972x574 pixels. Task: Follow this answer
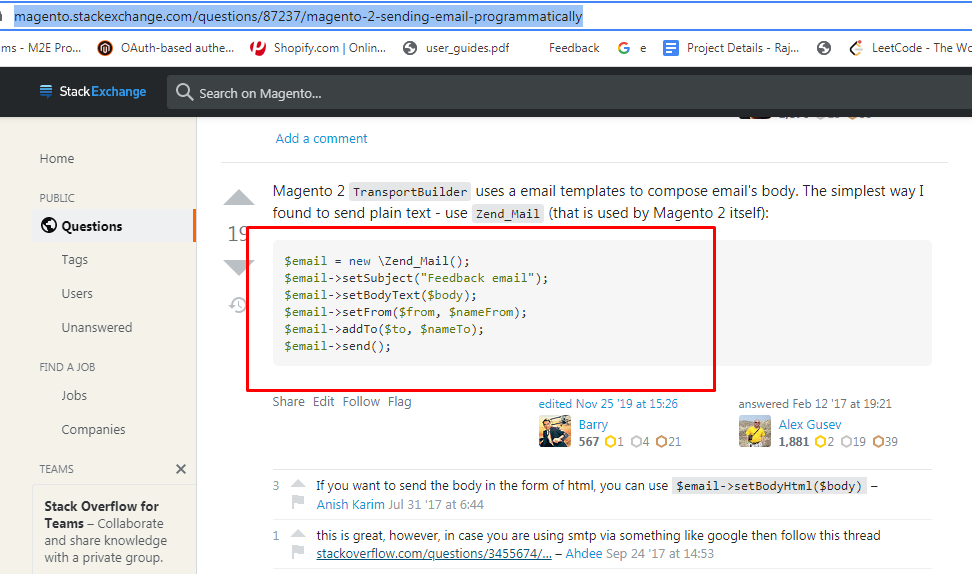pos(361,402)
